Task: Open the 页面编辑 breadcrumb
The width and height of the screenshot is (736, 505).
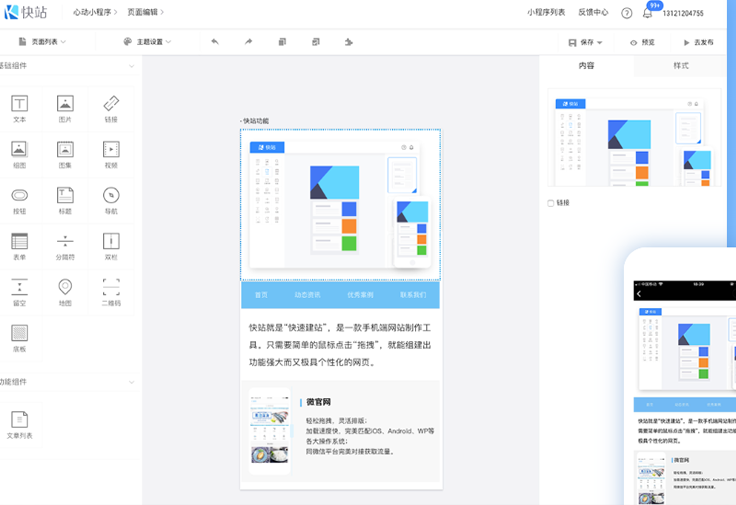Action: coord(146,12)
